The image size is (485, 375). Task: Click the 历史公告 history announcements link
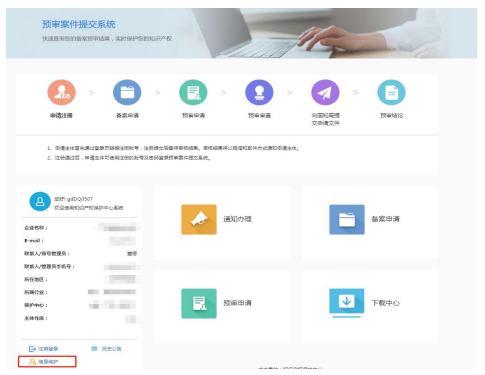tap(111, 349)
